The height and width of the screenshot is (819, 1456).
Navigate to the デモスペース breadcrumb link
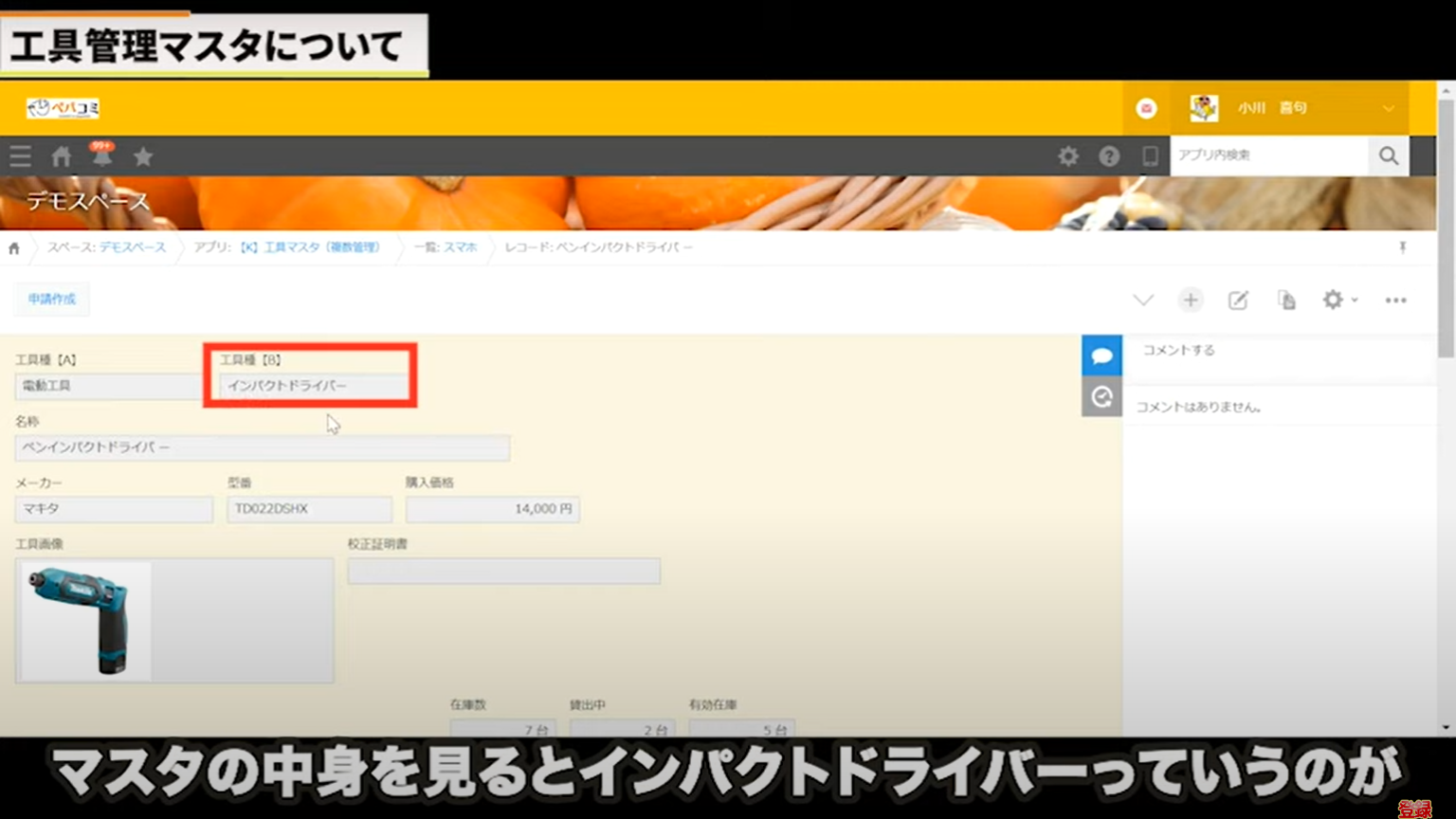click(131, 247)
